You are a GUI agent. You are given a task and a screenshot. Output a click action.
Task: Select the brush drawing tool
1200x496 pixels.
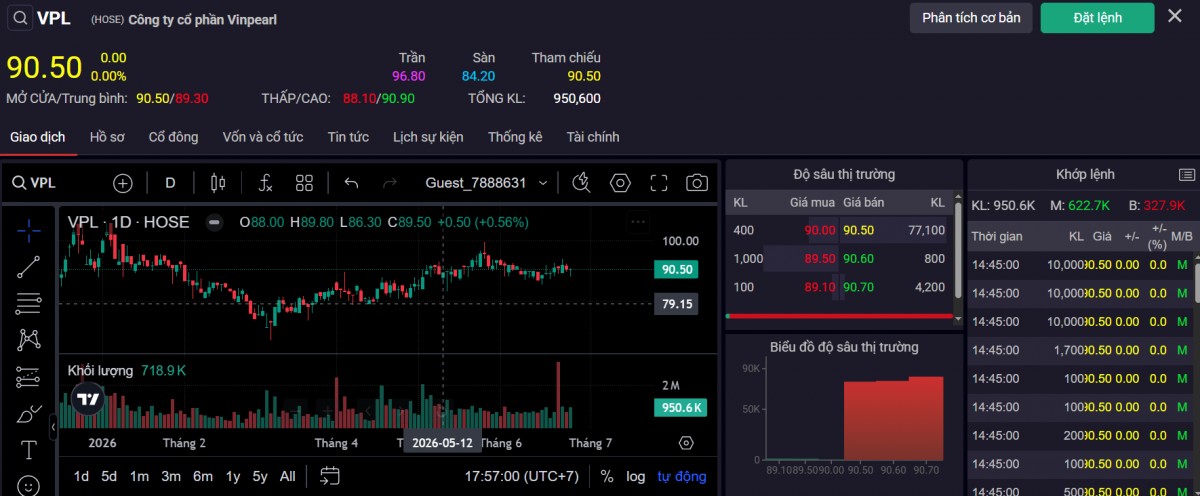tap(29, 413)
